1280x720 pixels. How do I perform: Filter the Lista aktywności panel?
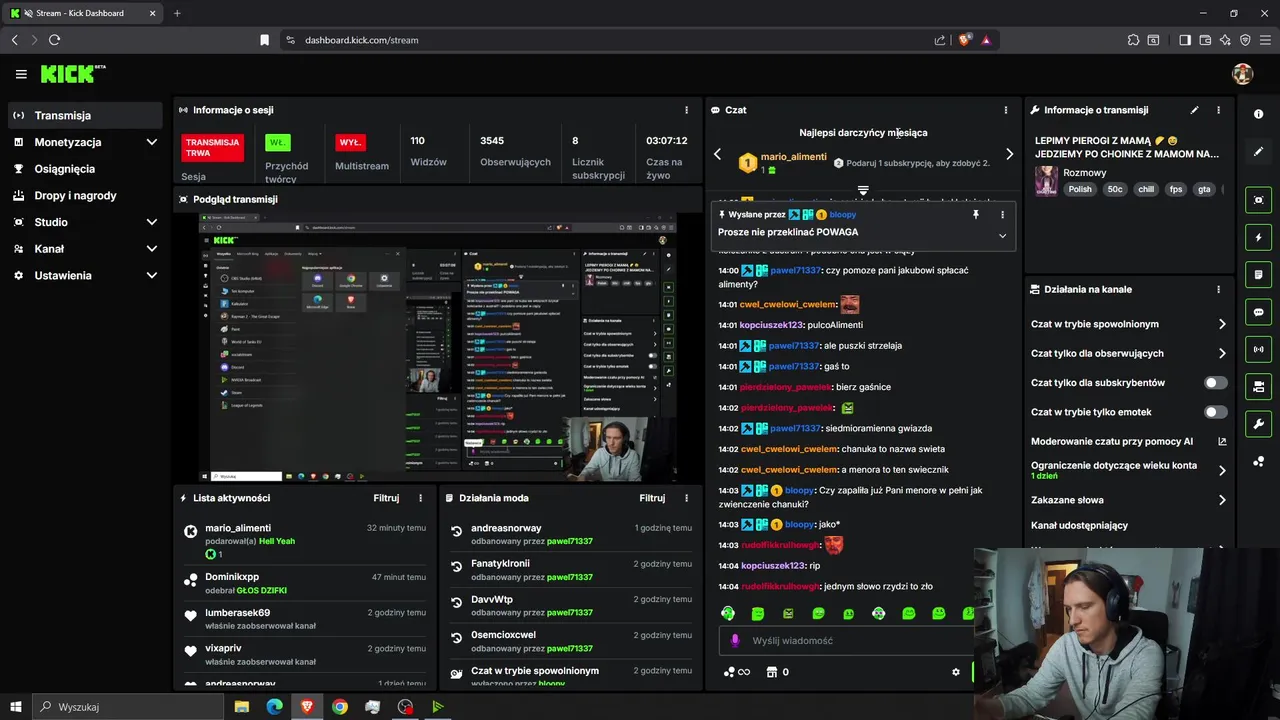tap(386, 498)
